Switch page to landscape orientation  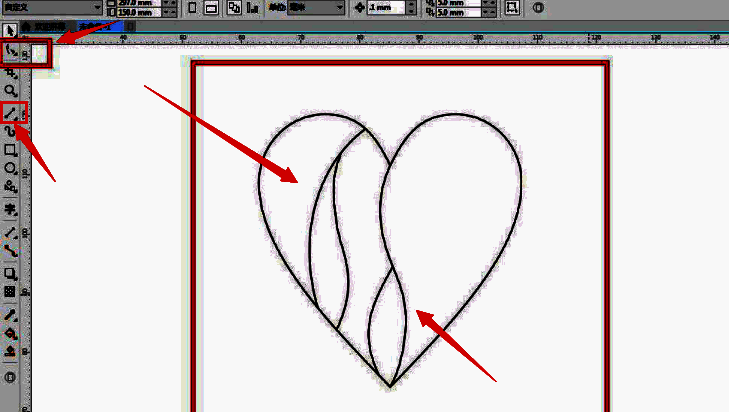211,8
